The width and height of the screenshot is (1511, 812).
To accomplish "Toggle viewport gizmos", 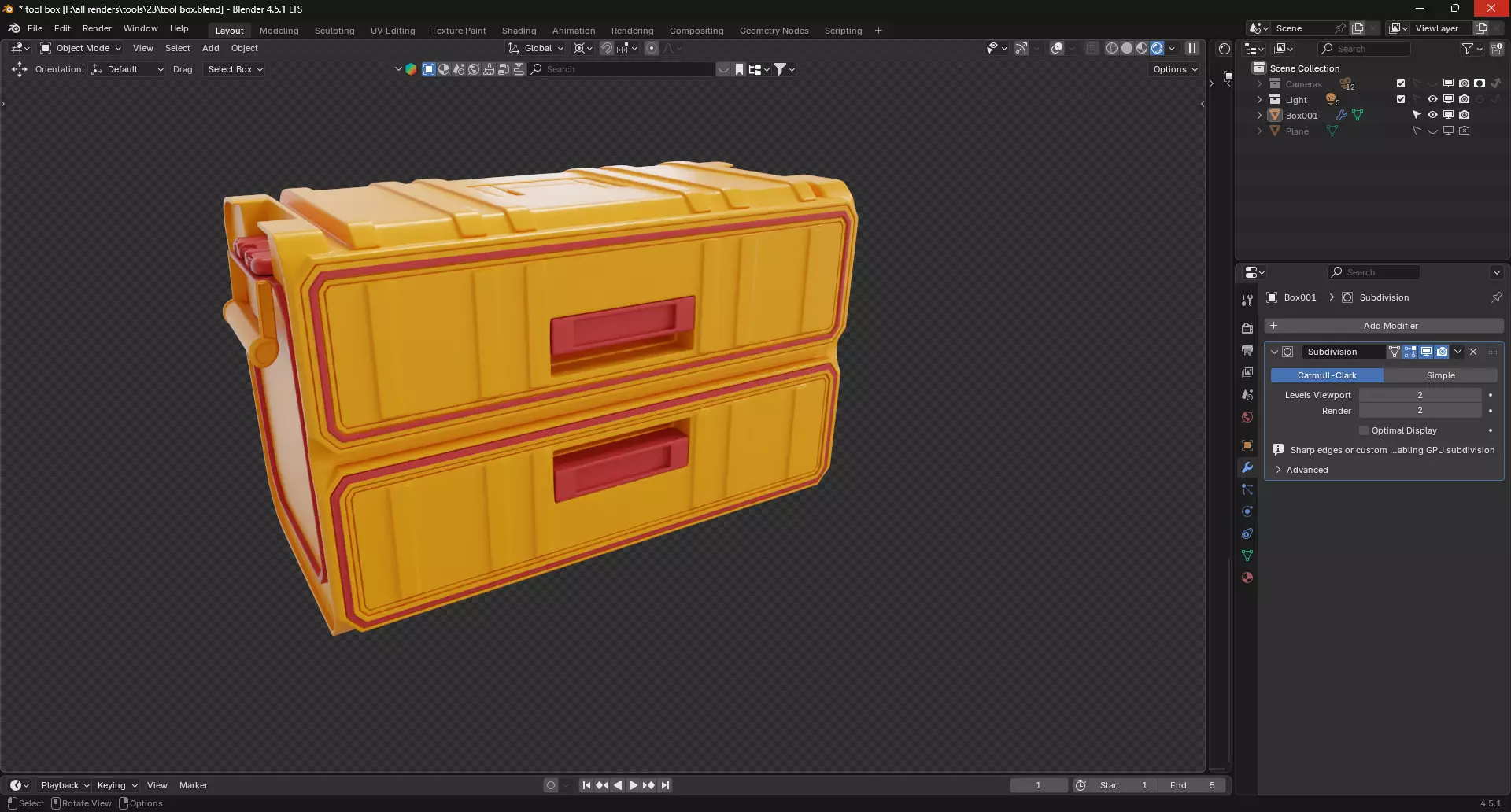I will (1021, 48).
